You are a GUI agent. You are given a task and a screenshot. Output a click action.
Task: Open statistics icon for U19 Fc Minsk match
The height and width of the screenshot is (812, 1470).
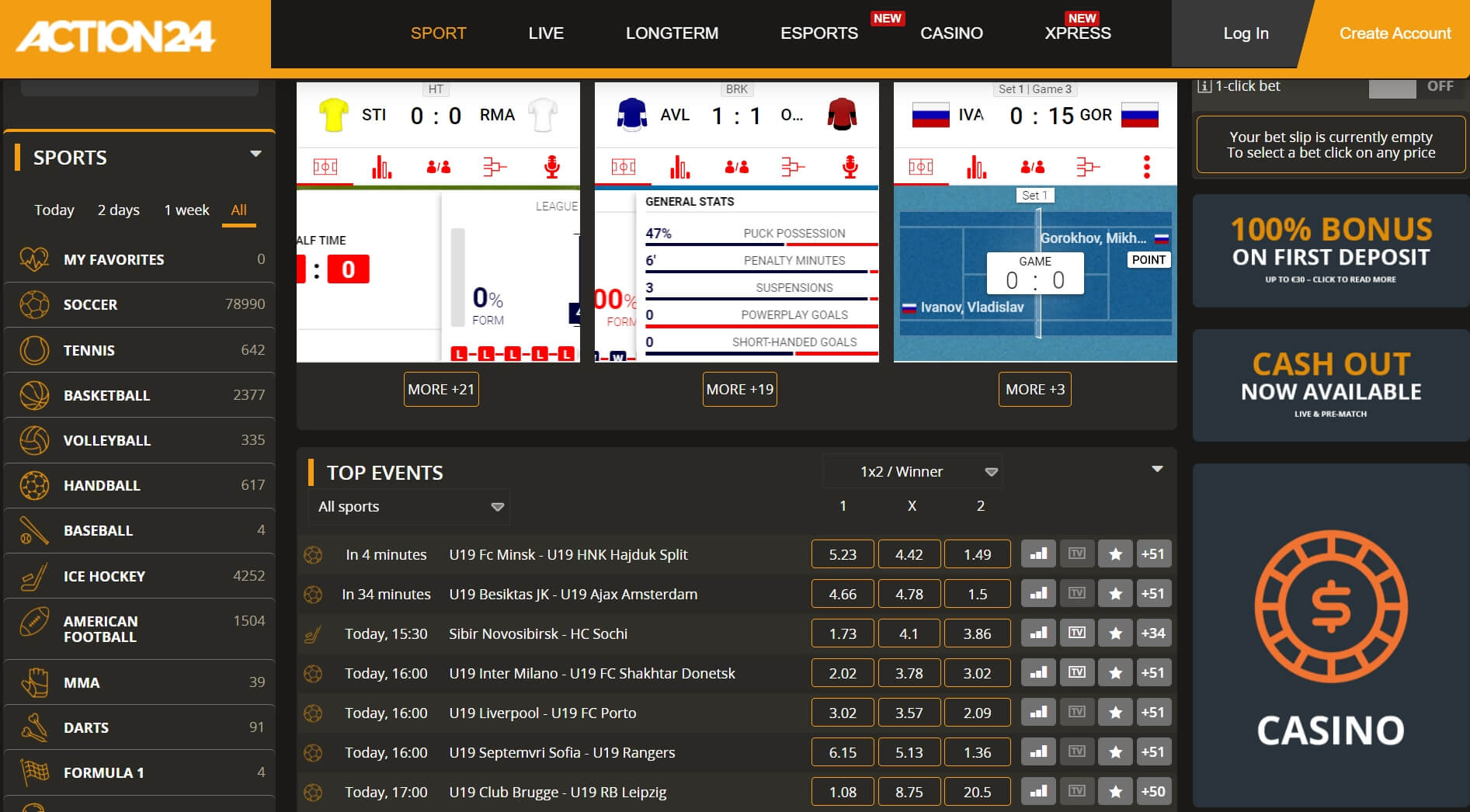click(x=1038, y=554)
